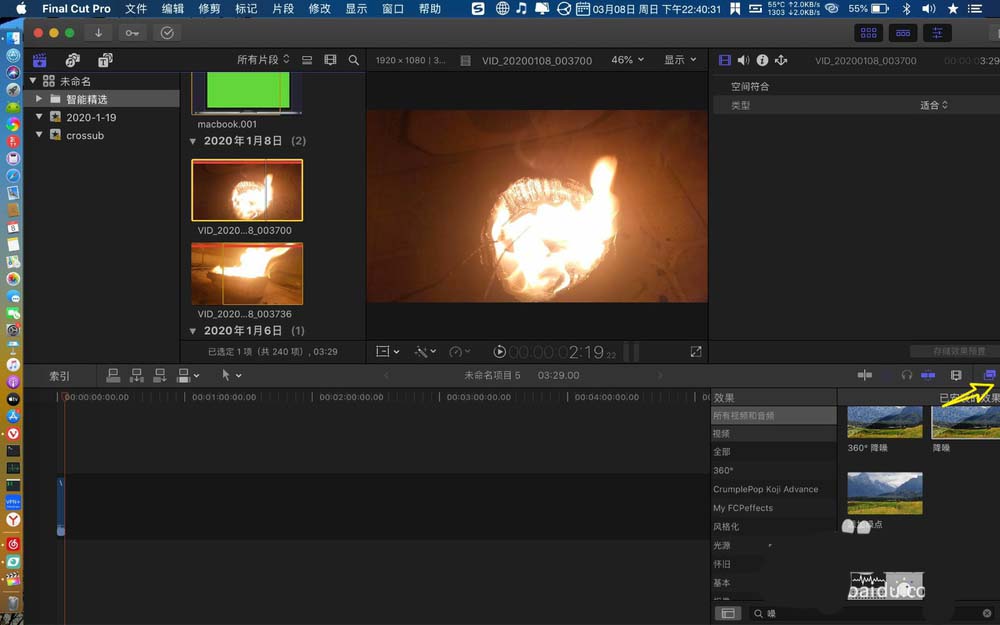Open the keyword editor key icon
The width and height of the screenshot is (1000, 625).
pyautogui.click(x=132, y=33)
